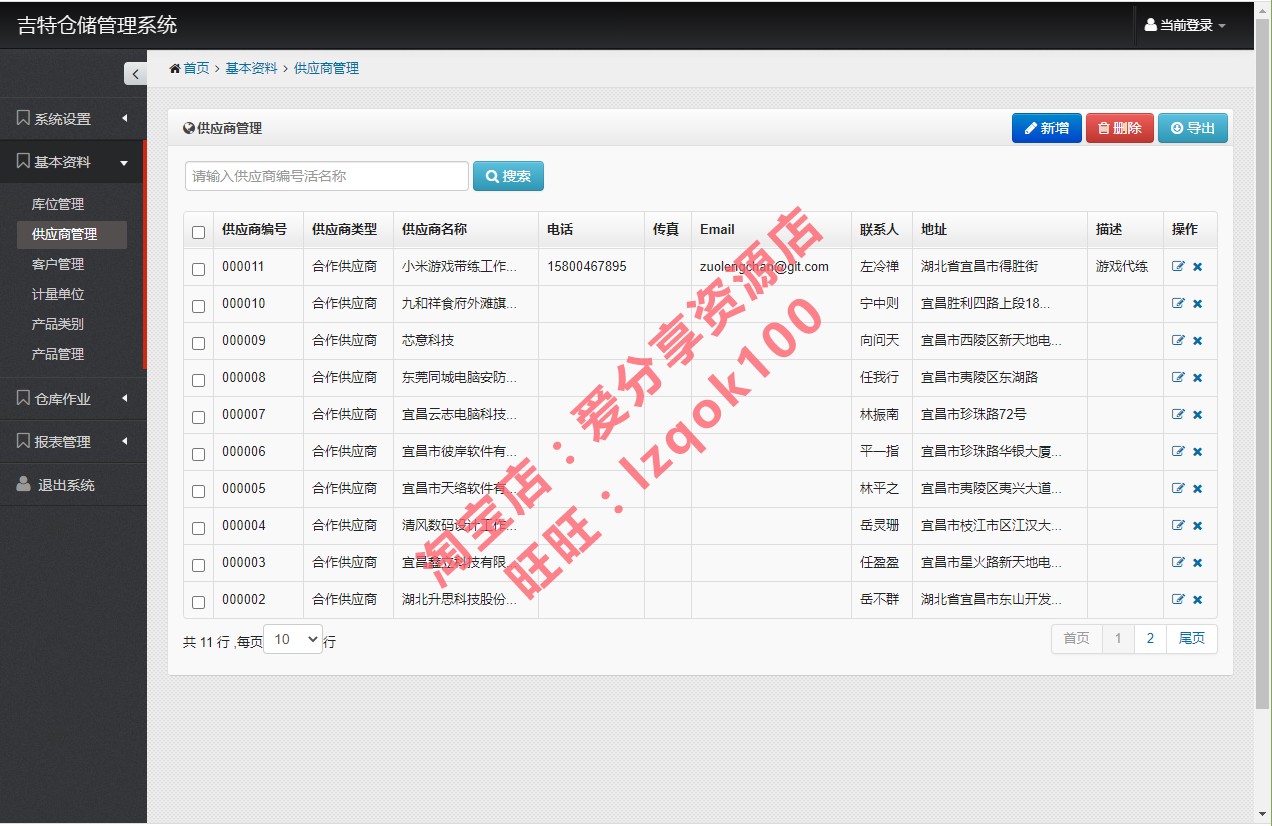Screen dimensions: 1272x826
Task: Click the 搜索 search button
Action: (508, 176)
